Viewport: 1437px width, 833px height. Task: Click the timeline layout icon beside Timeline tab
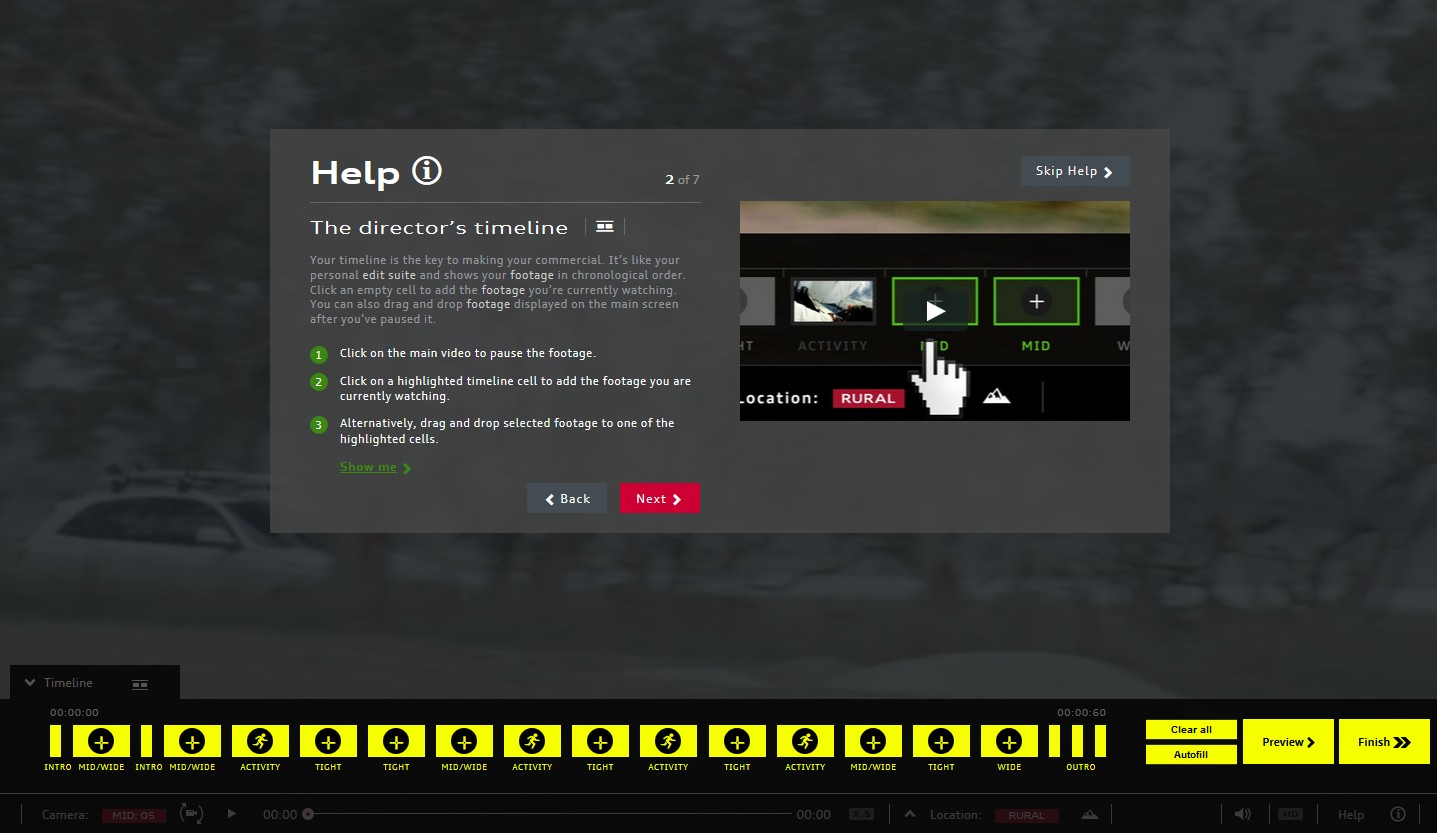[140, 684]
